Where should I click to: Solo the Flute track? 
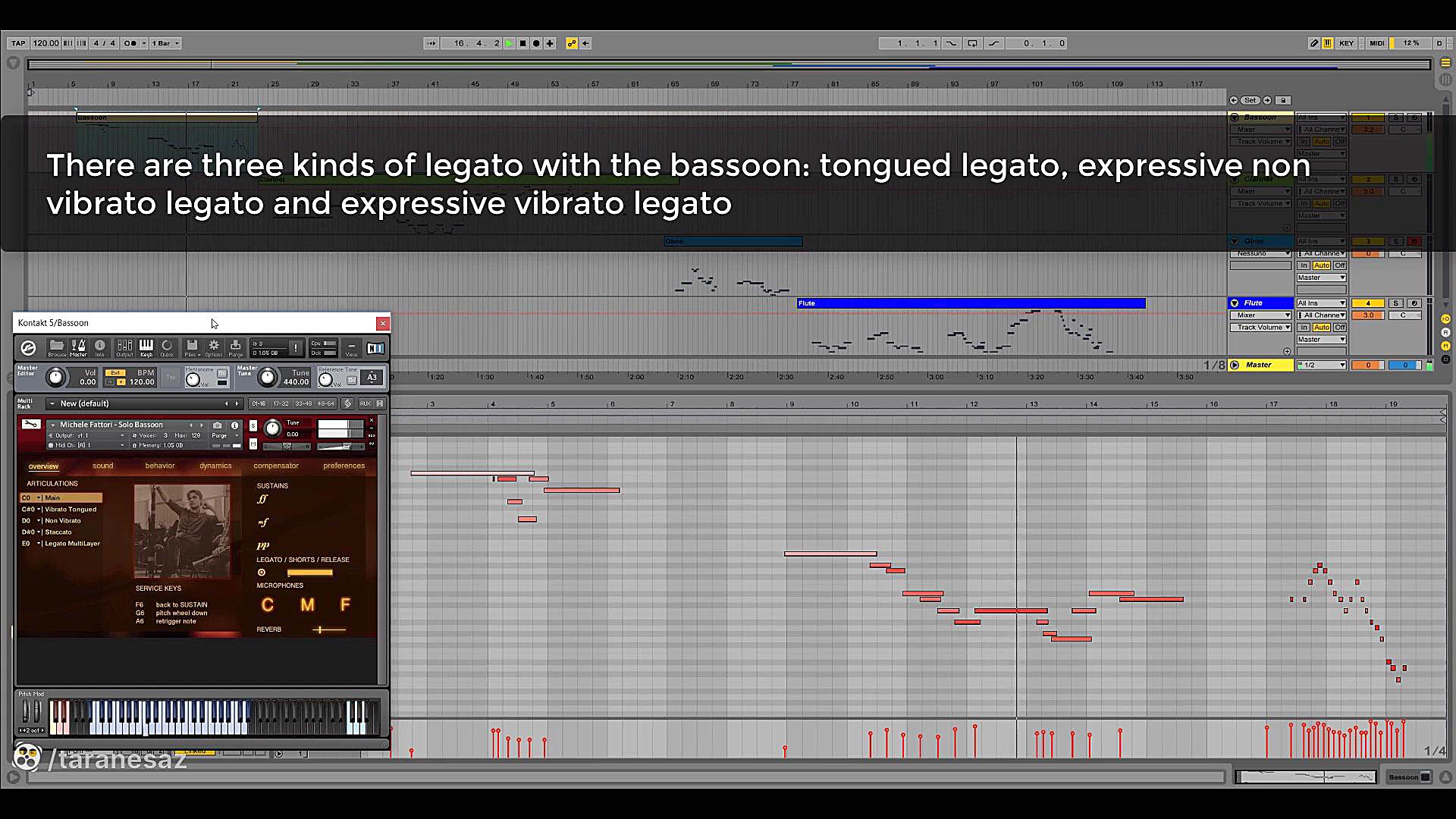click(1395, 303)
